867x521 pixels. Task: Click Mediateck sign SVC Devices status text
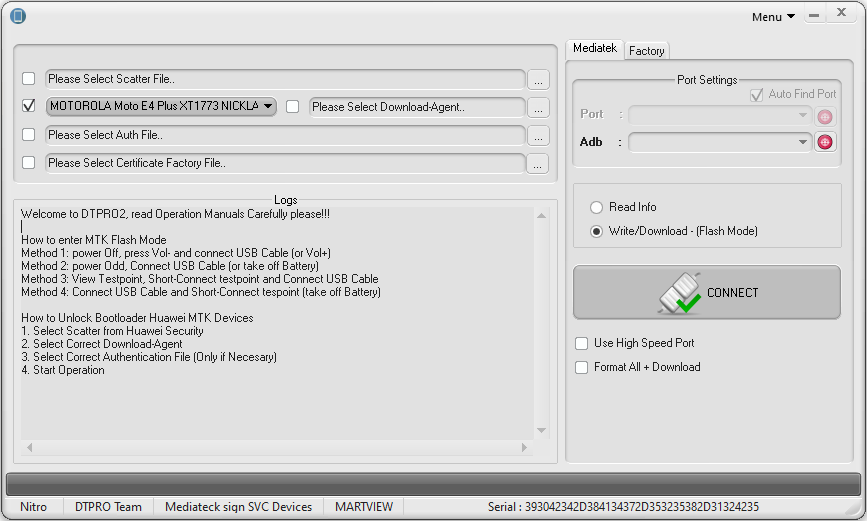click(238, 507)
